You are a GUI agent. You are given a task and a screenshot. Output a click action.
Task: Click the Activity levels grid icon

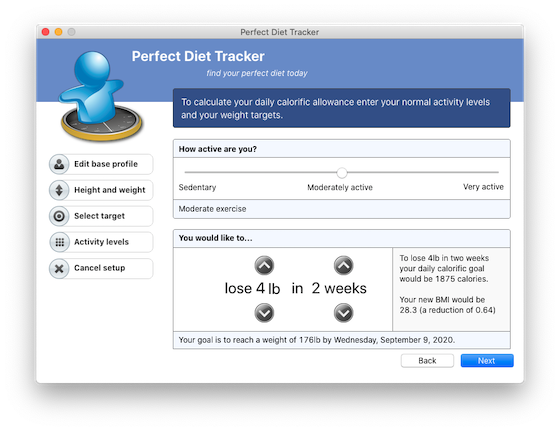pos(59,242)
